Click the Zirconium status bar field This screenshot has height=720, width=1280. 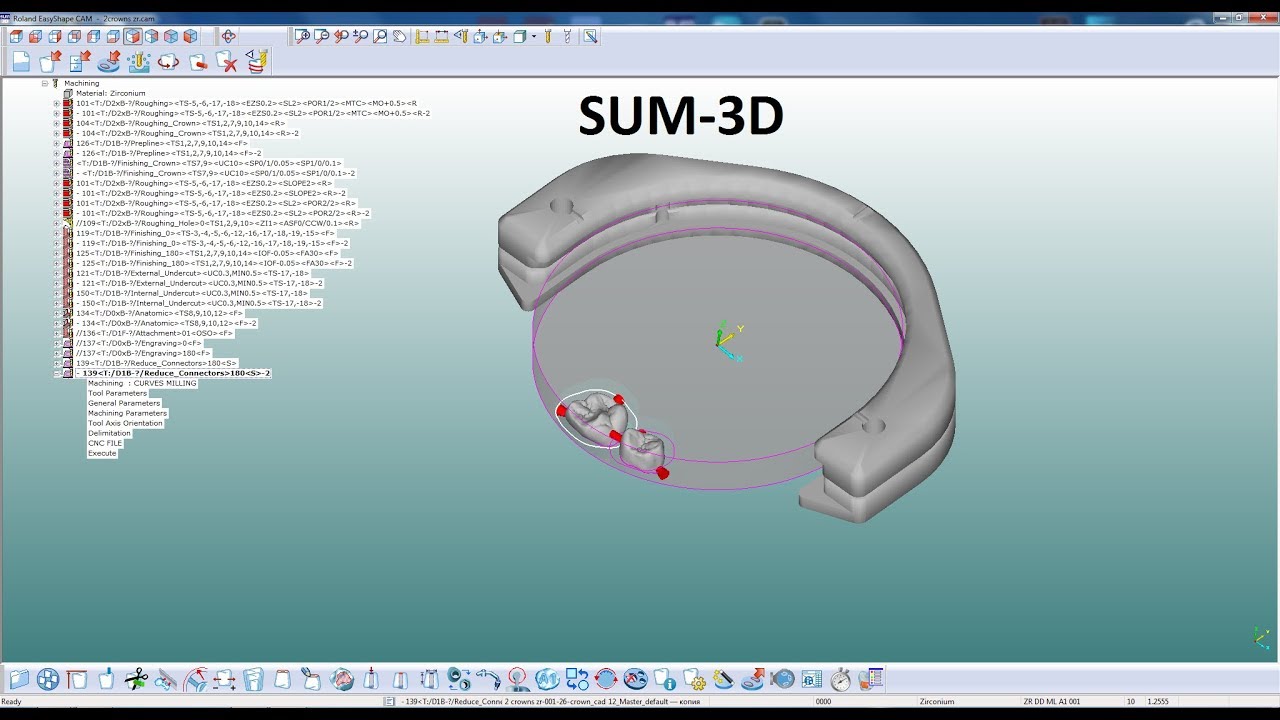pyautogui.click(x=937, y=702)
